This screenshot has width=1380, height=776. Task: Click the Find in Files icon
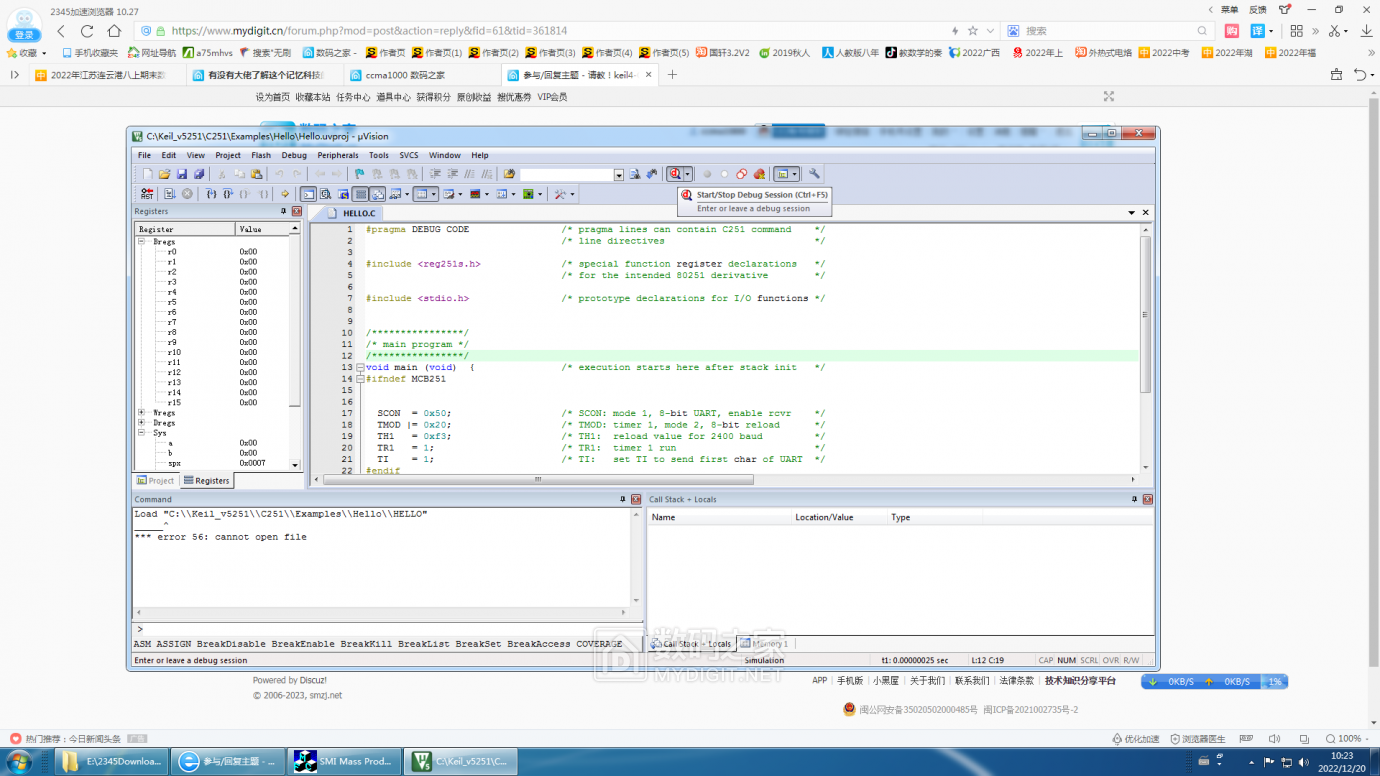point(509,174)
